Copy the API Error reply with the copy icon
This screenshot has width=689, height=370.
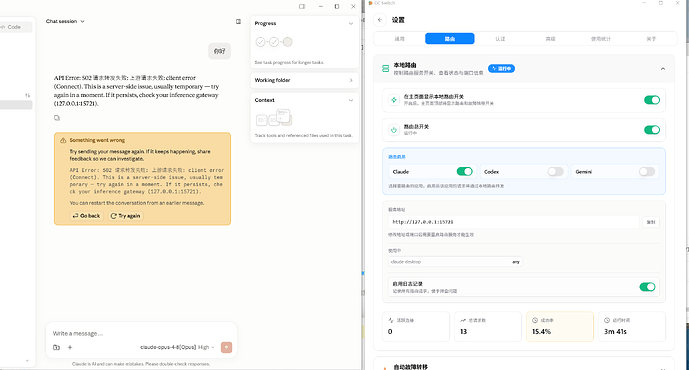[57, 118]
